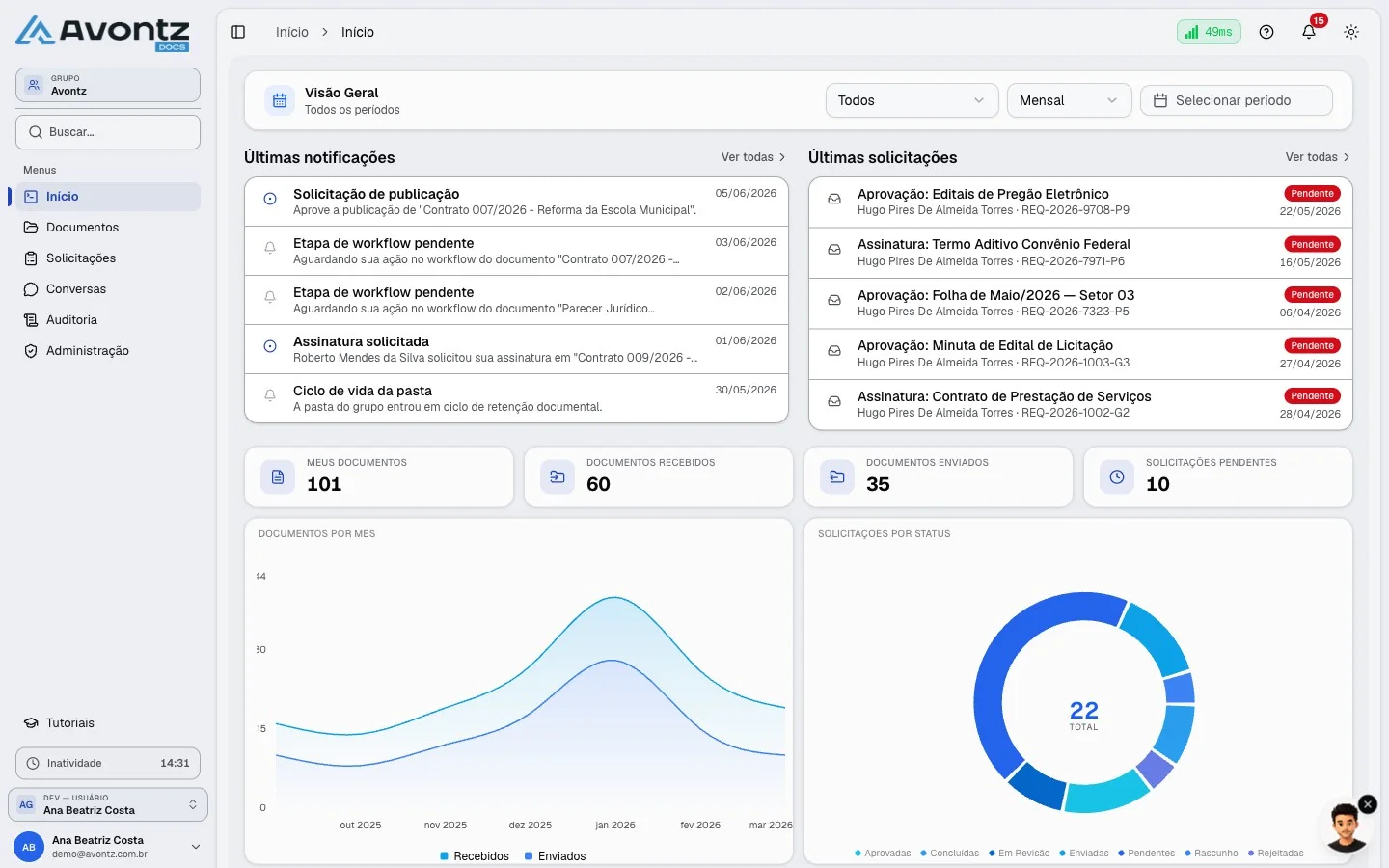Toggle the Enviados chart legend item
The image size is (1389, 868).
coord(555,856)
